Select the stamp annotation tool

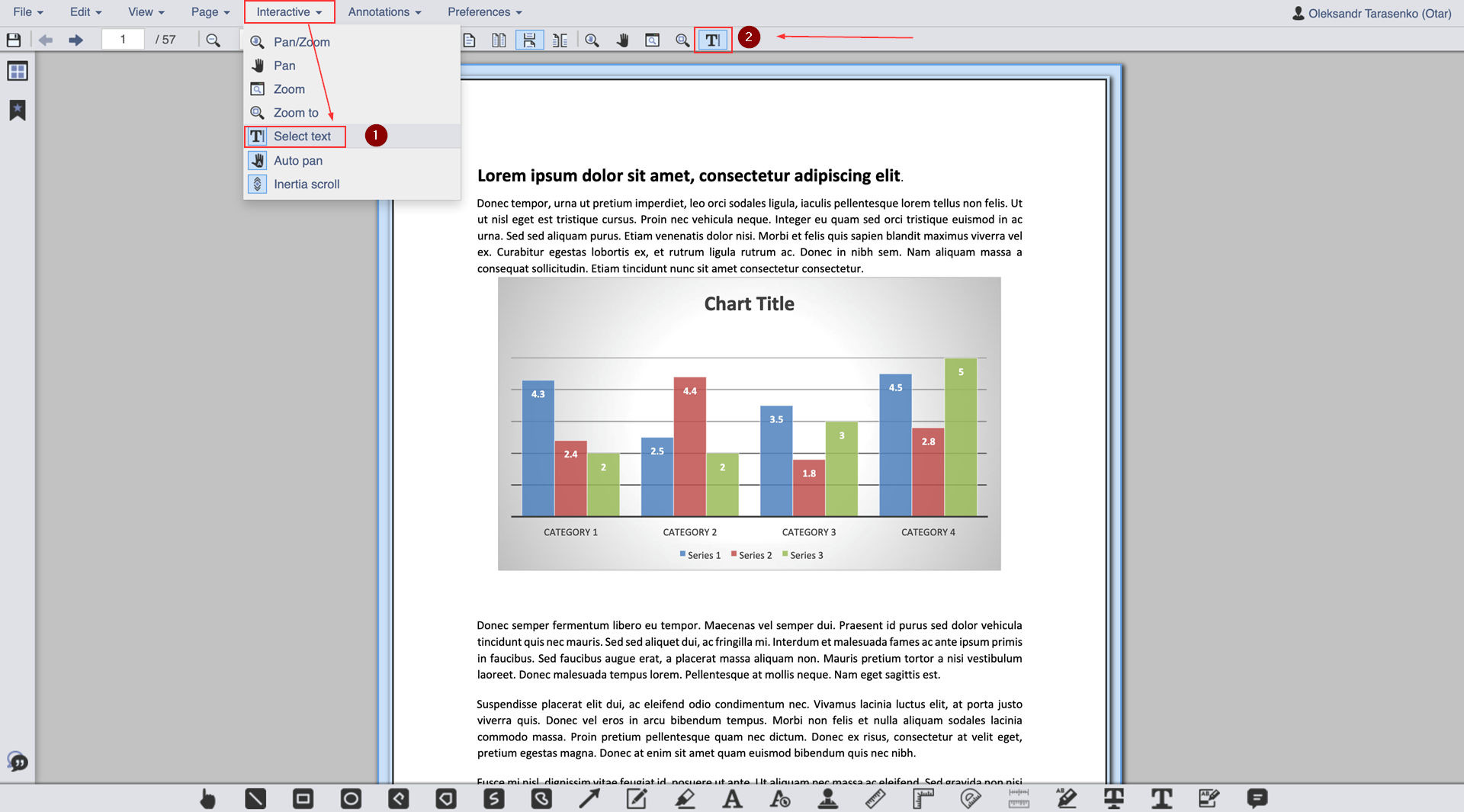click(827, 798)
